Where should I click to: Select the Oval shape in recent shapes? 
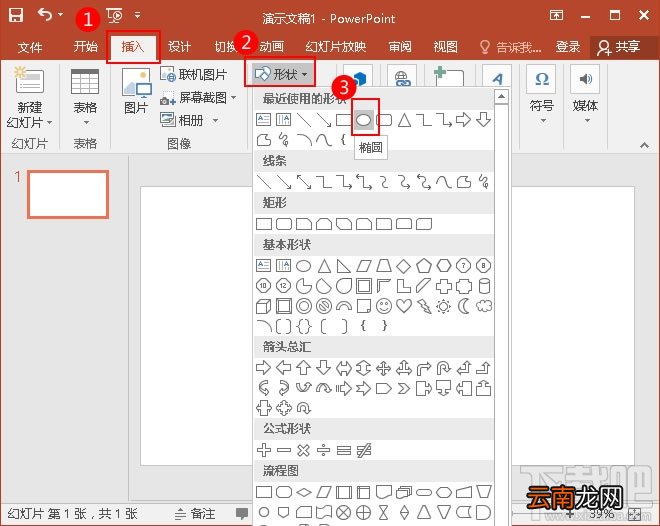point(364,120)
